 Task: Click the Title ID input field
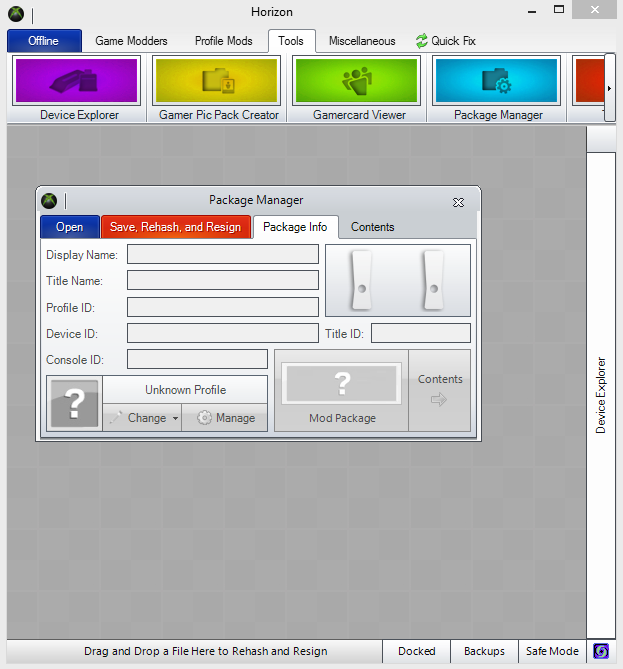[421, 333]
